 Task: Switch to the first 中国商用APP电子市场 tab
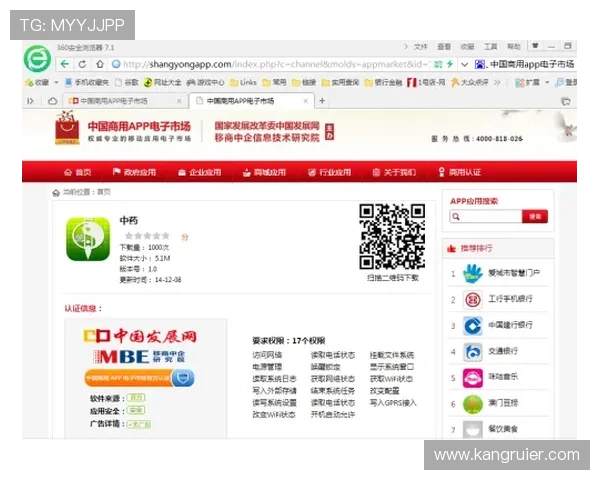click(x=124, y=101)
